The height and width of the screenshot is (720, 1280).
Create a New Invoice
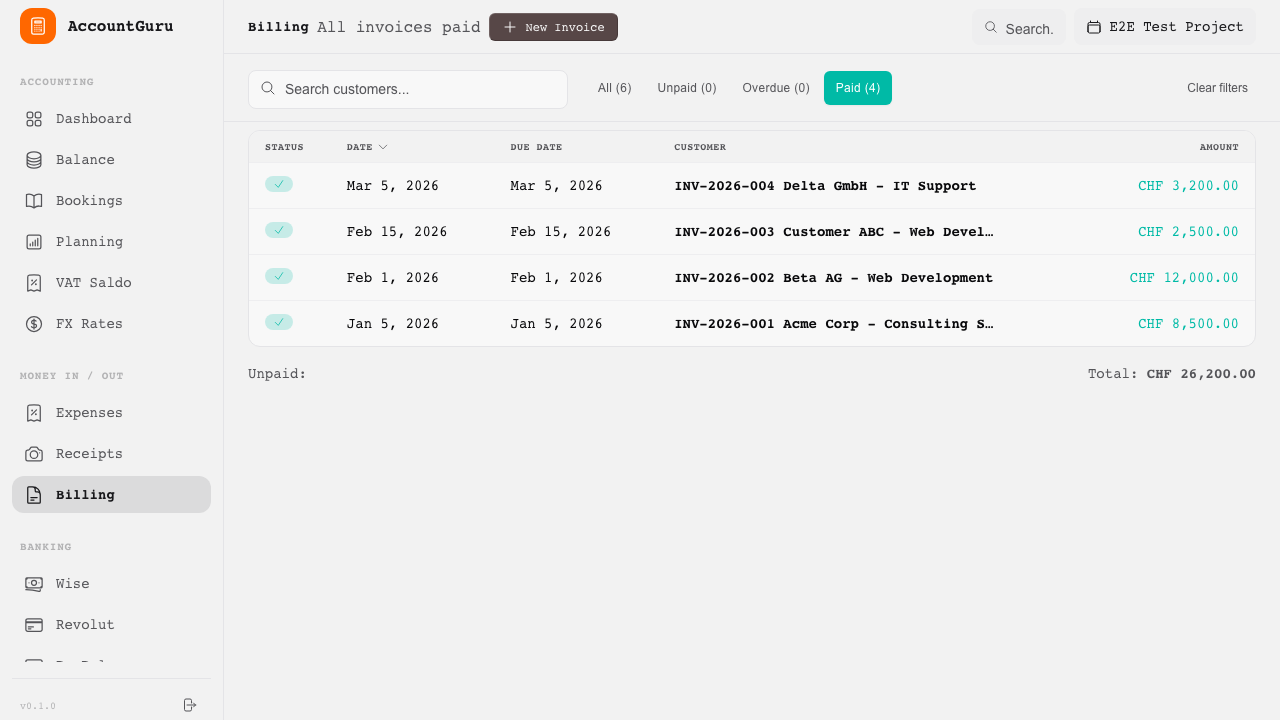[x=553, y=27]
